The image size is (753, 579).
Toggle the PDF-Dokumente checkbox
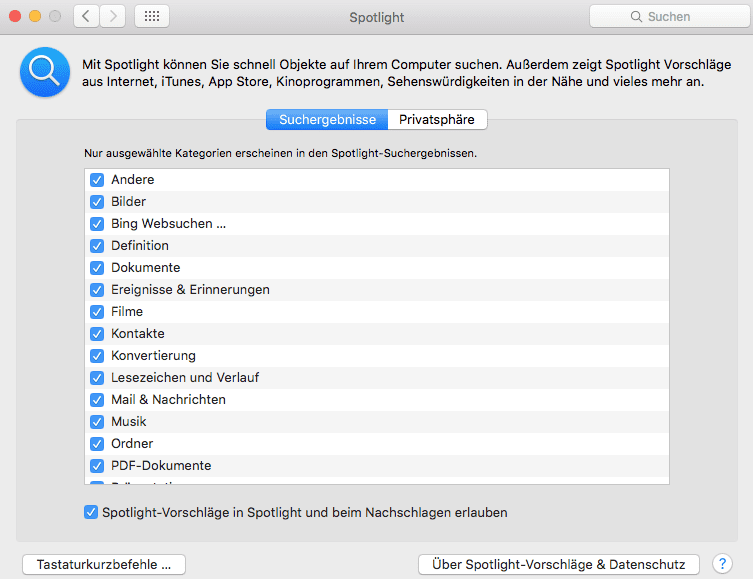[97, 466]
